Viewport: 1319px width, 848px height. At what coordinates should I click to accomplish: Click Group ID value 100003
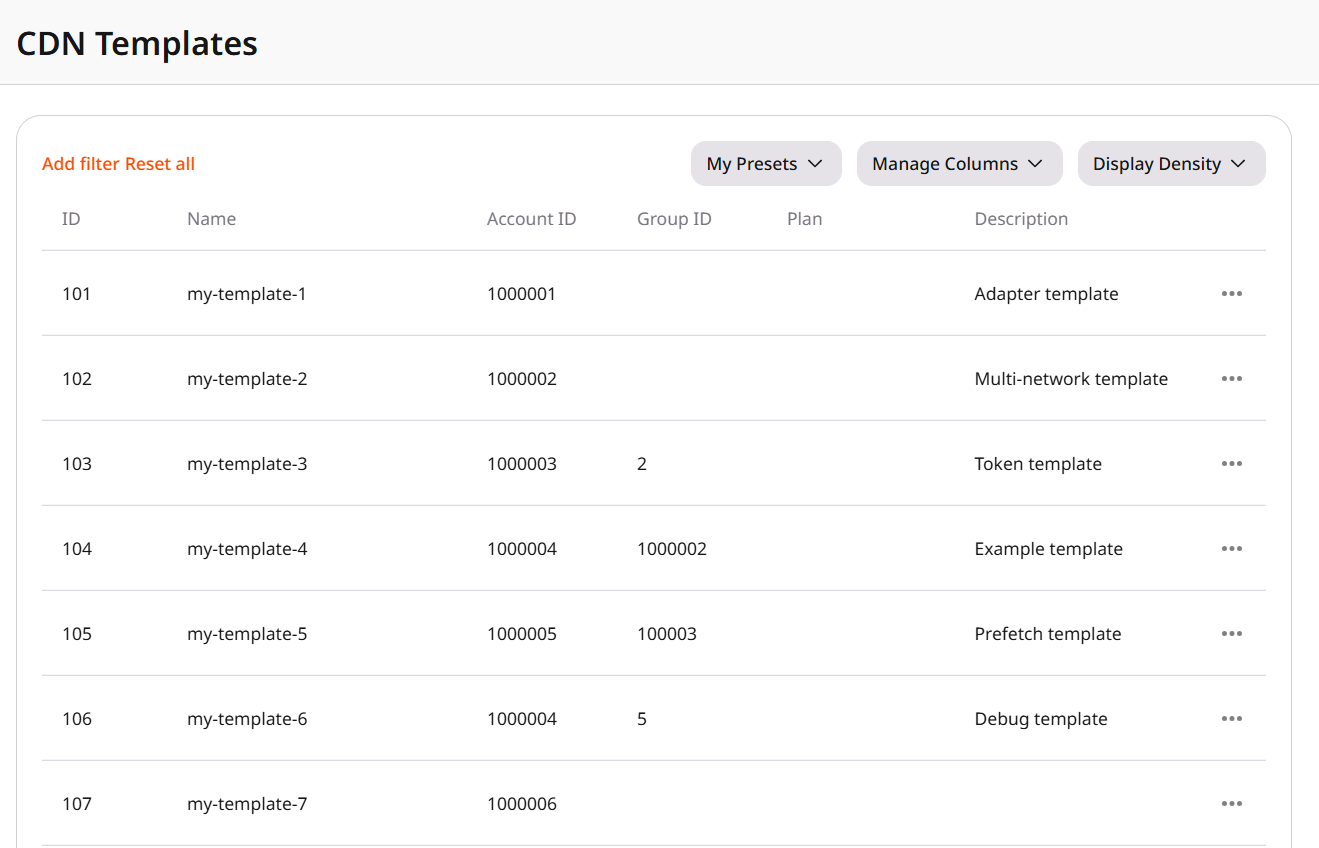tap(667, 634)
